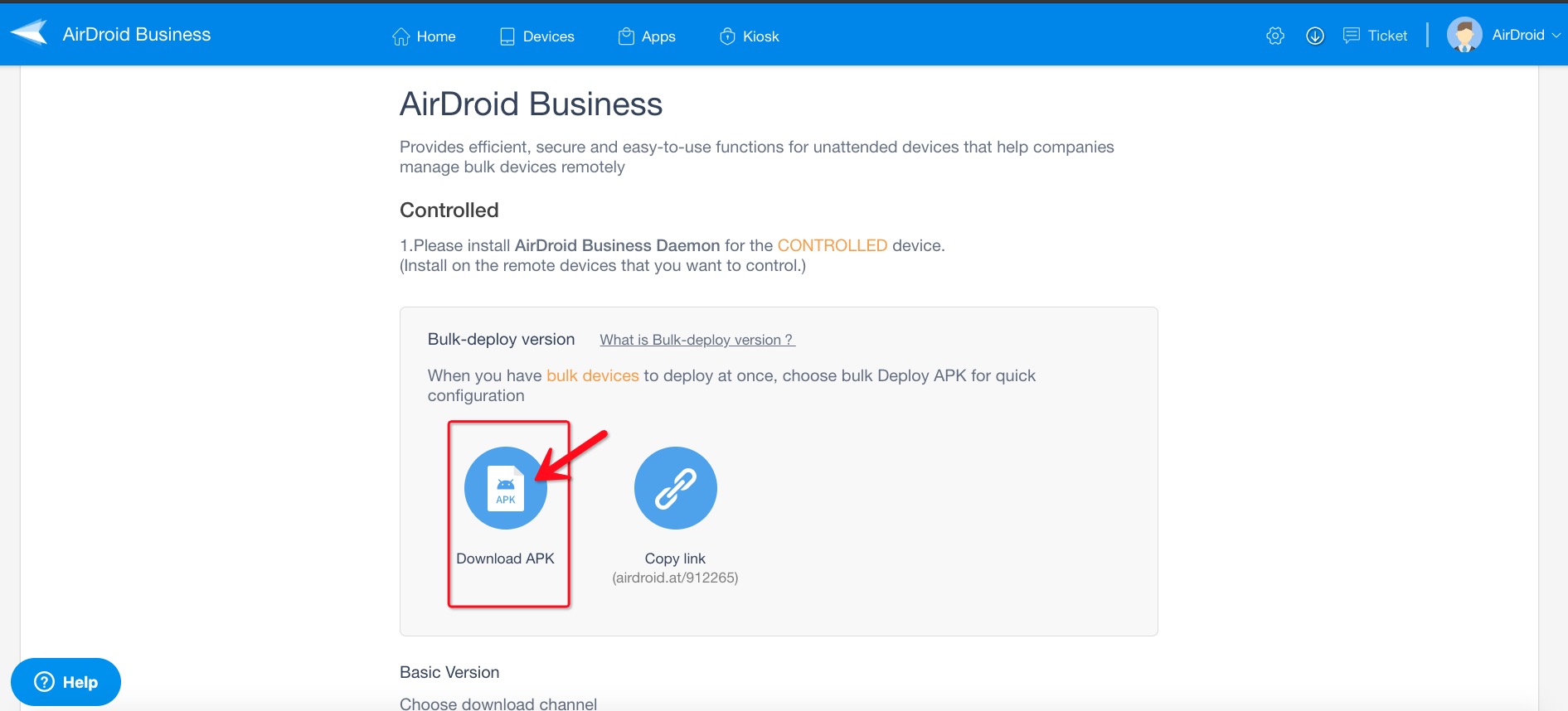Open the Help button

tap(66, 682)
